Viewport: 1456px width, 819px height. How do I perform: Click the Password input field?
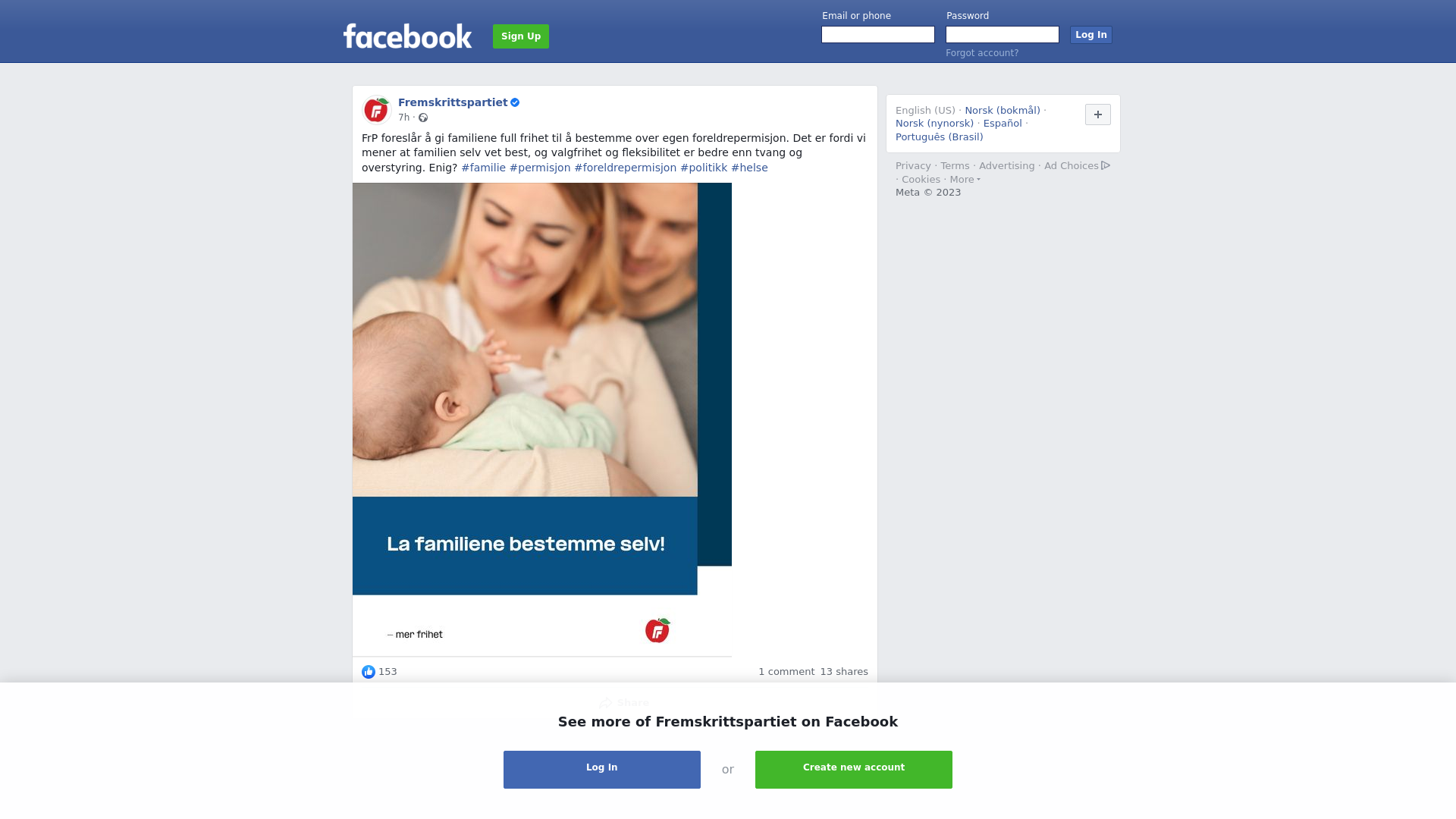1003,35
